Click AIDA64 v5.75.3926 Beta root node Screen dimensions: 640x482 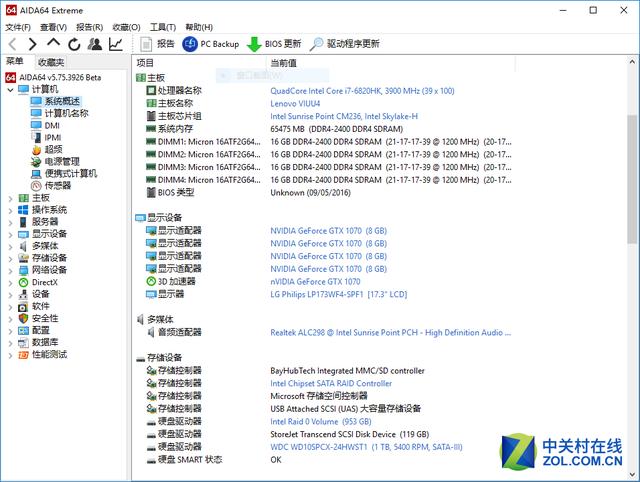(x=60, y=77)
